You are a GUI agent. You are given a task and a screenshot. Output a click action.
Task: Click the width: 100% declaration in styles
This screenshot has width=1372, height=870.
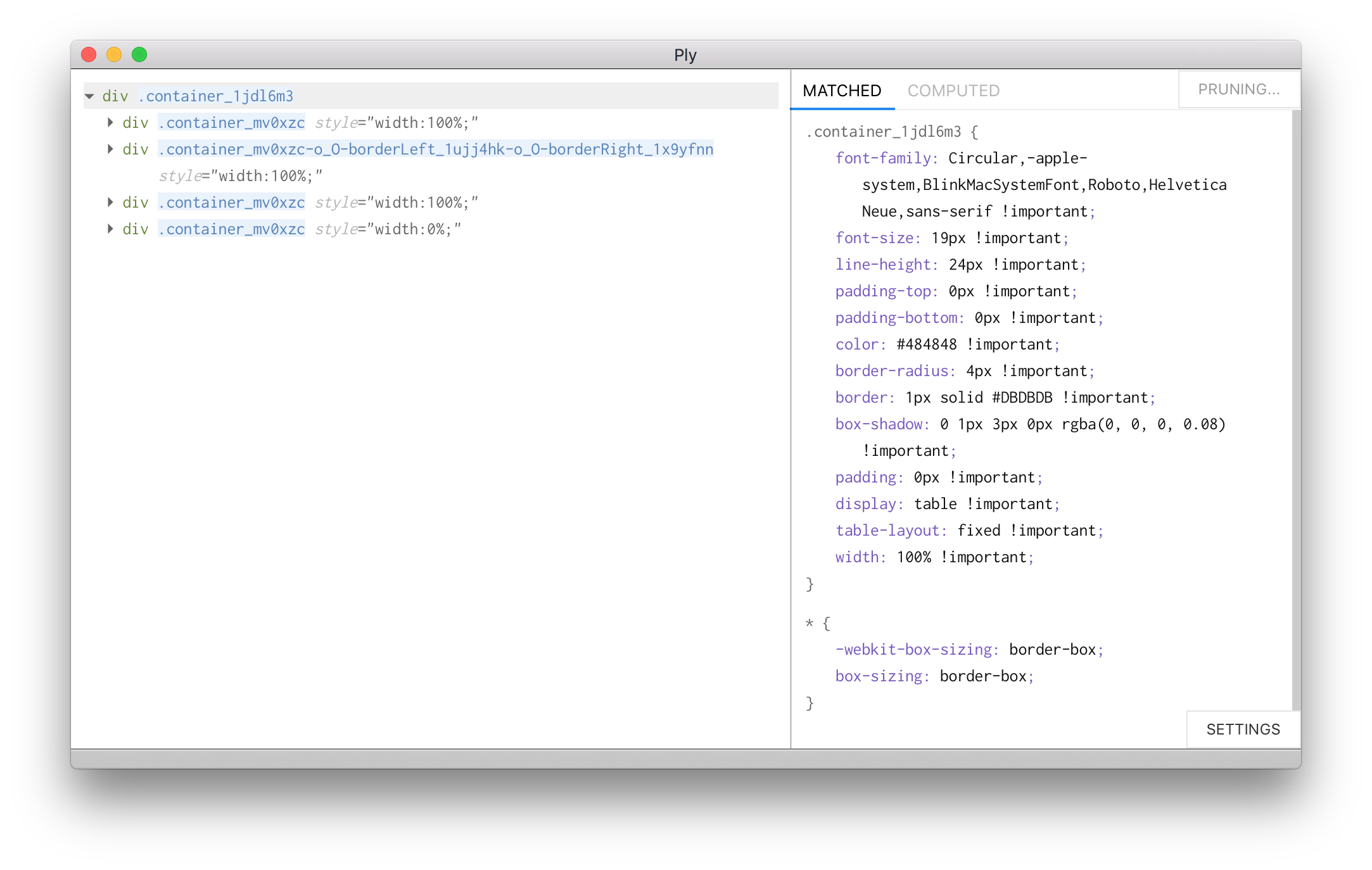[x=935, y=557]
